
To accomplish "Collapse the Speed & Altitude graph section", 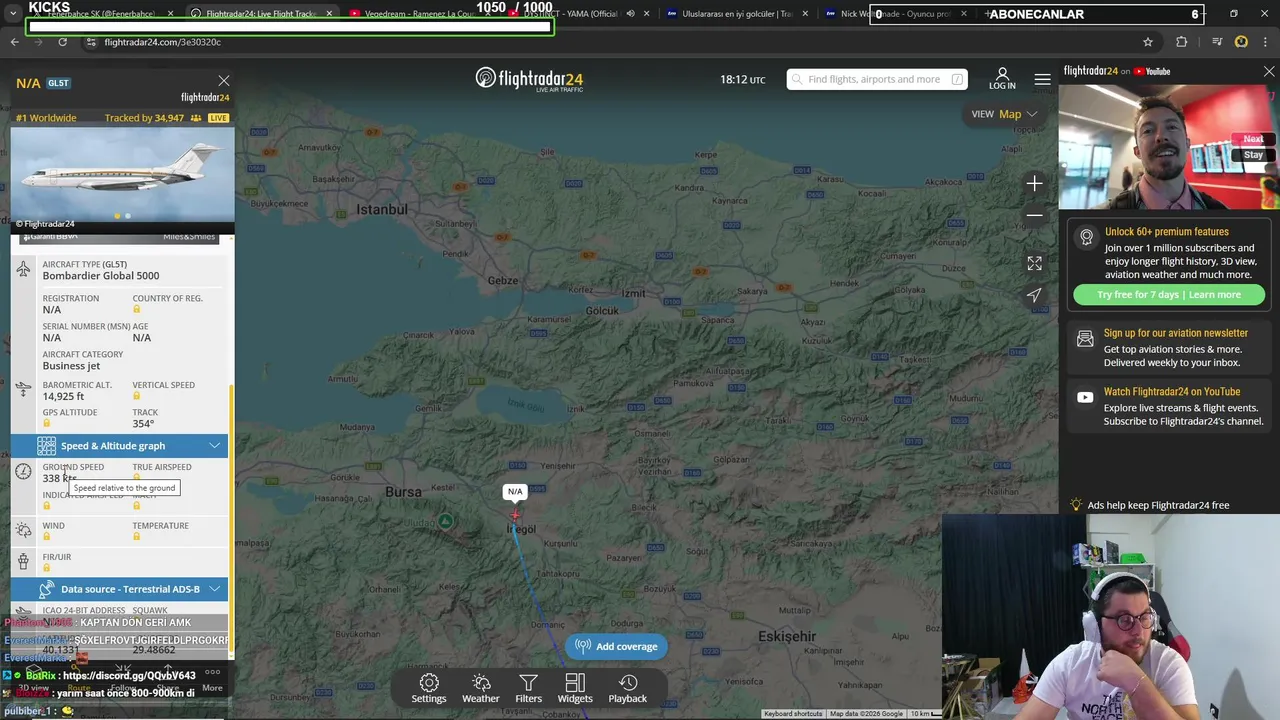I will tap(119, 446).
